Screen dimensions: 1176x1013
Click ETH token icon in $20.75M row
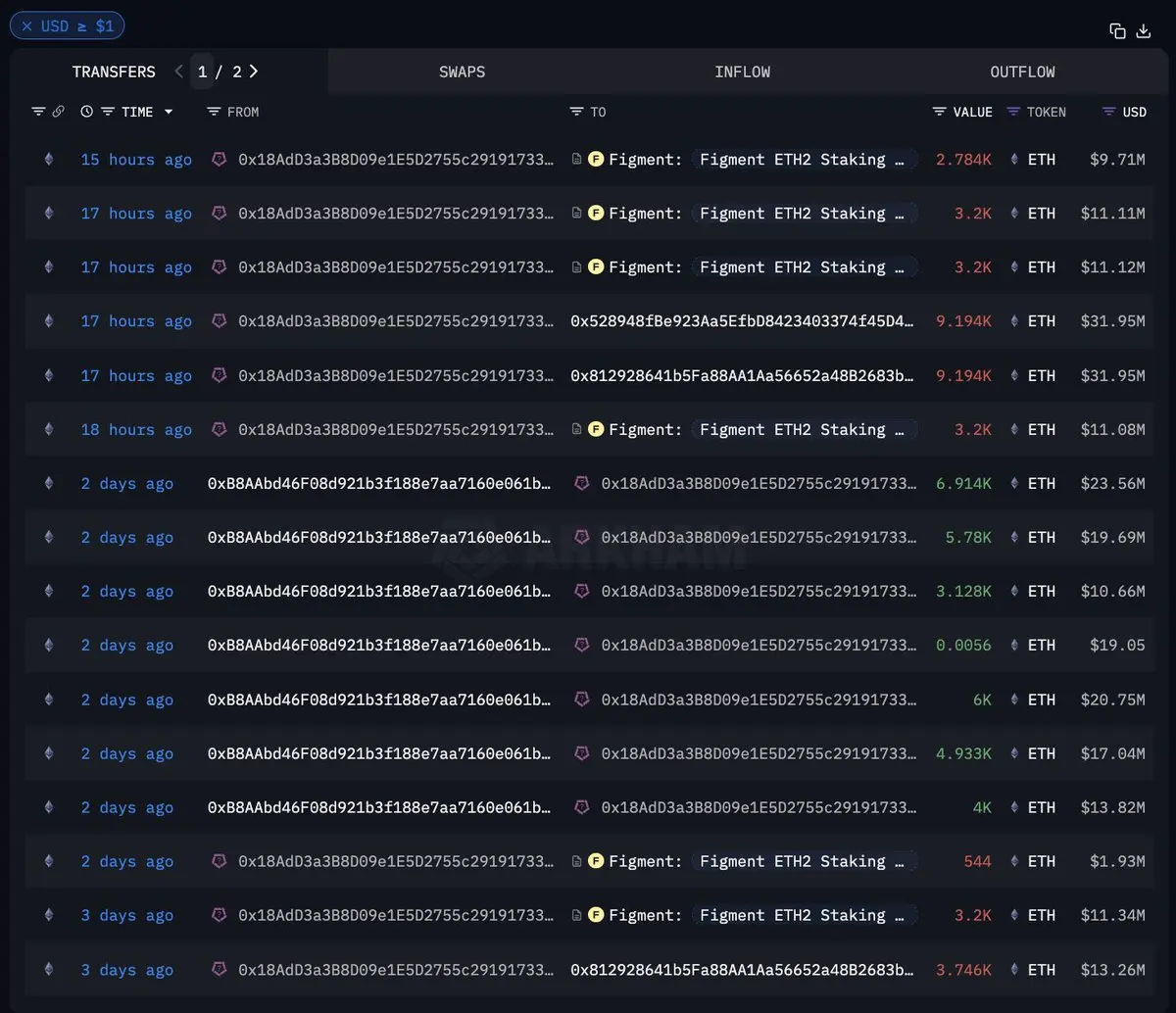[x=1014, y=699]
